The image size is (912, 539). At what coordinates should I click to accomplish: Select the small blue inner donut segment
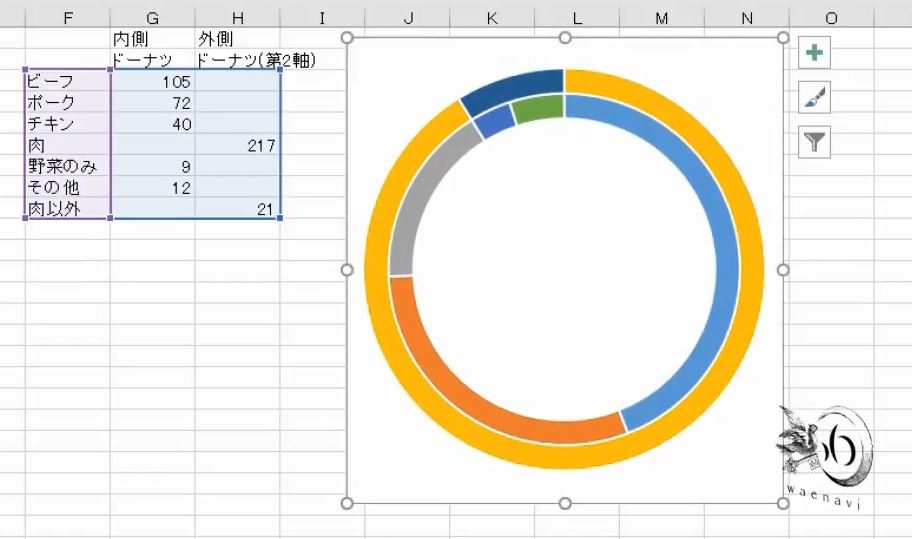(x=494, y=122)
